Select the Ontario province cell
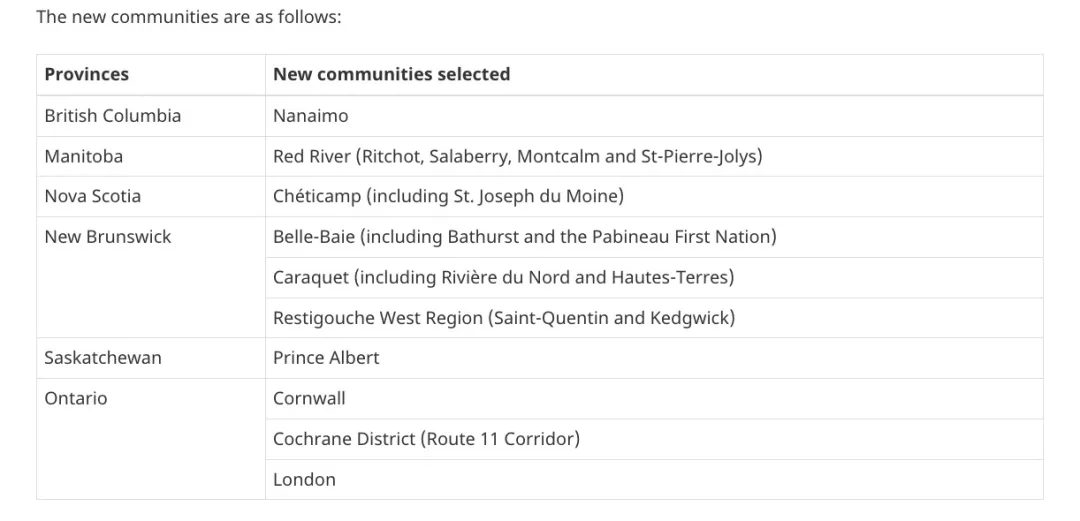This screenshot has height=521, width=1080. (x=76, y=398)
